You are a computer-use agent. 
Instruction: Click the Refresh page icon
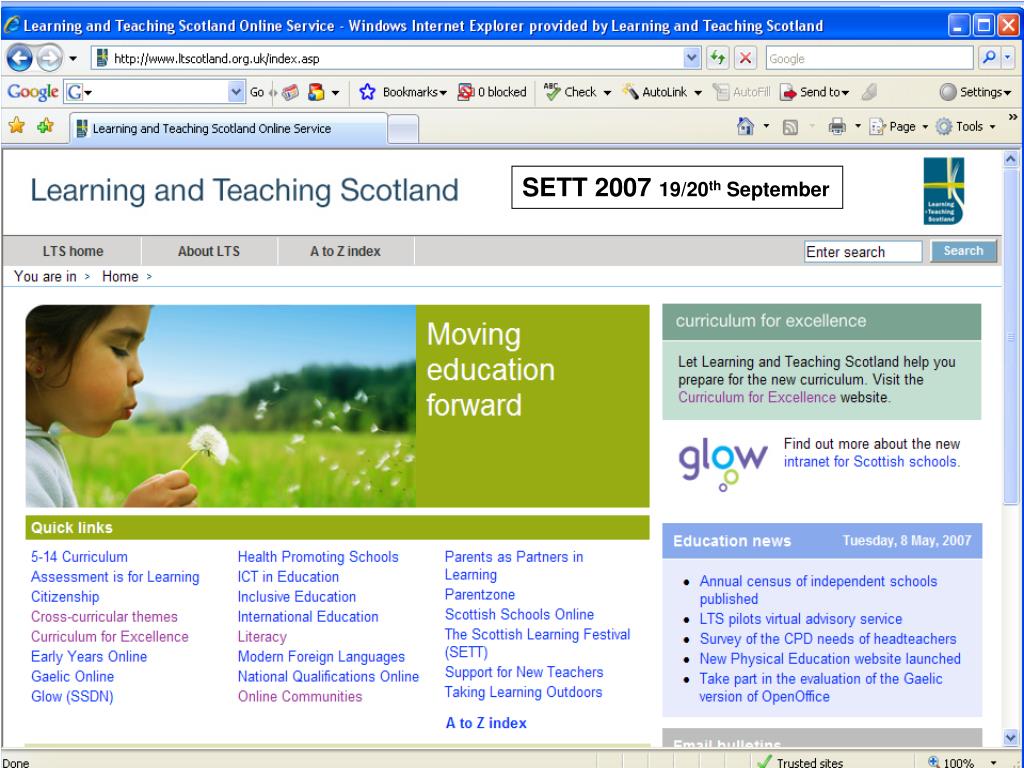tap(718, 58)
